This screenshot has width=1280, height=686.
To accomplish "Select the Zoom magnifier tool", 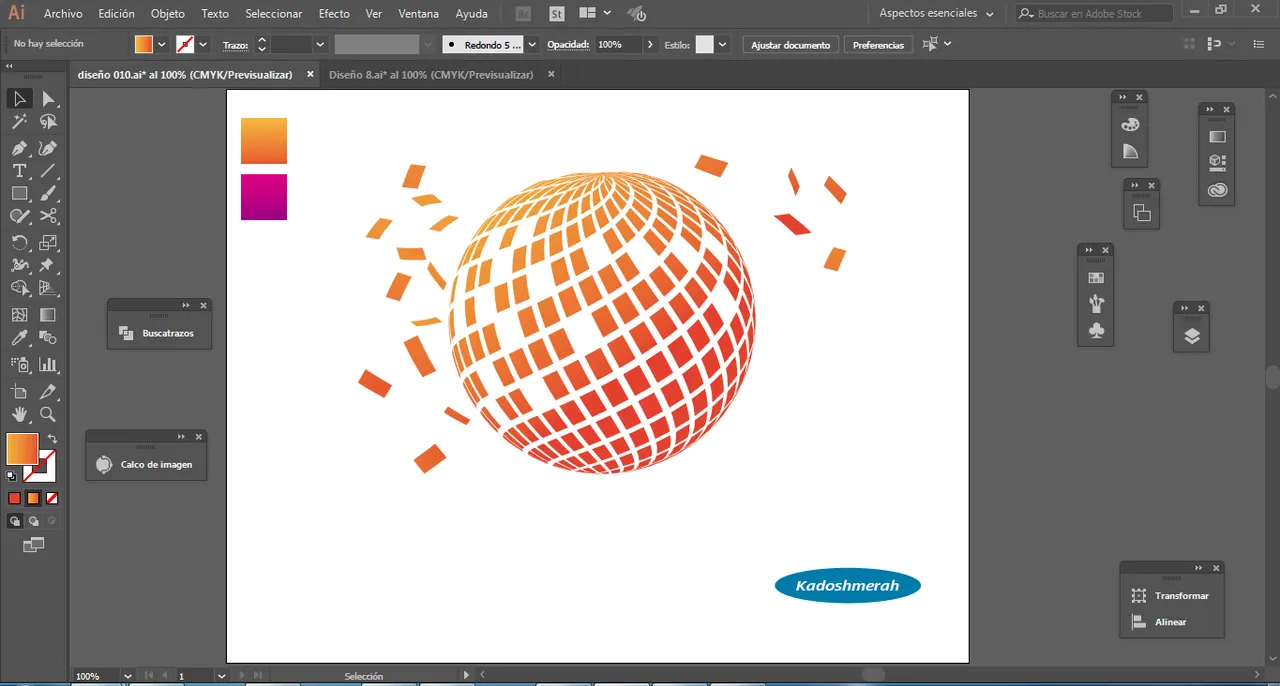I will click(48, 414).
